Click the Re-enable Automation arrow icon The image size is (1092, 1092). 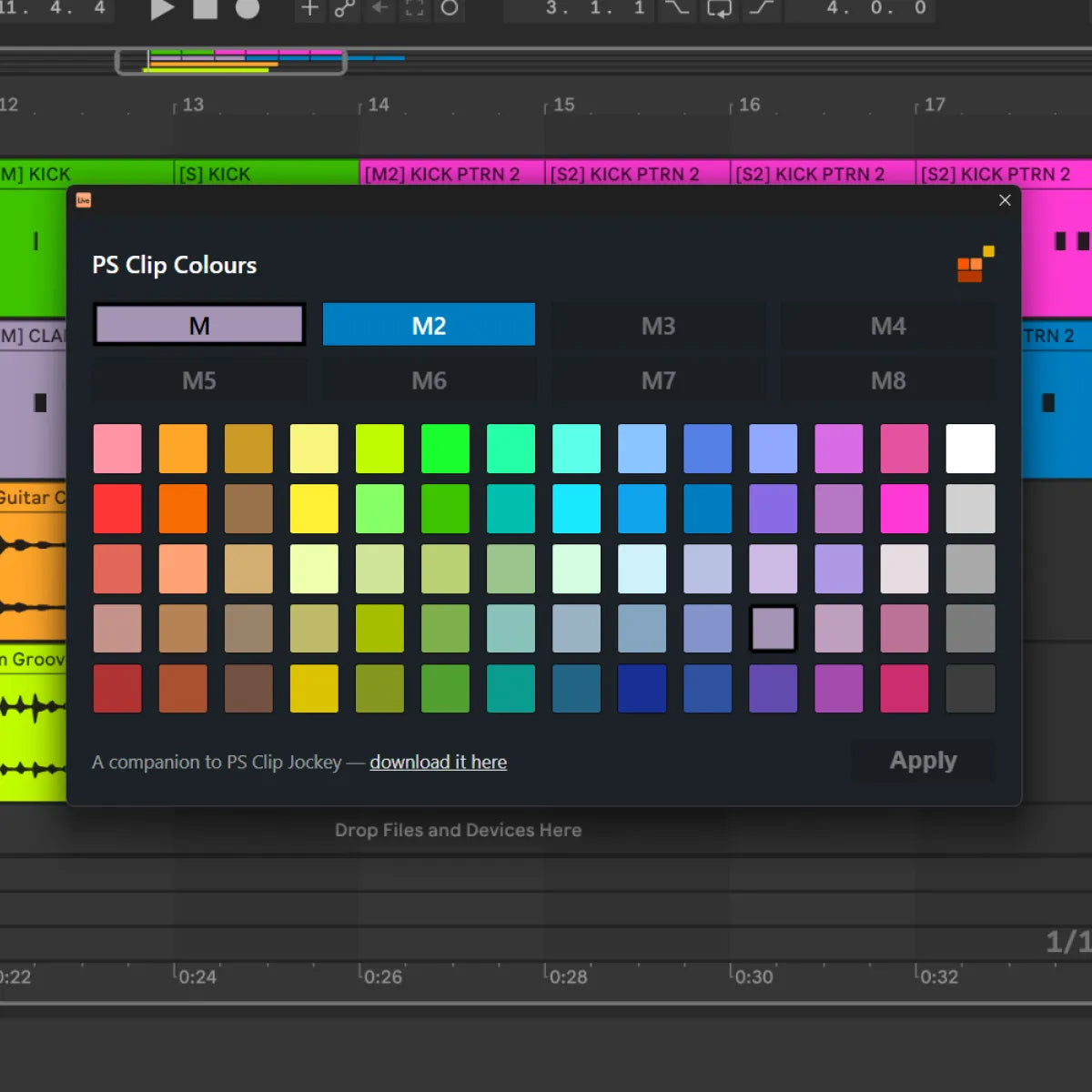379,8
